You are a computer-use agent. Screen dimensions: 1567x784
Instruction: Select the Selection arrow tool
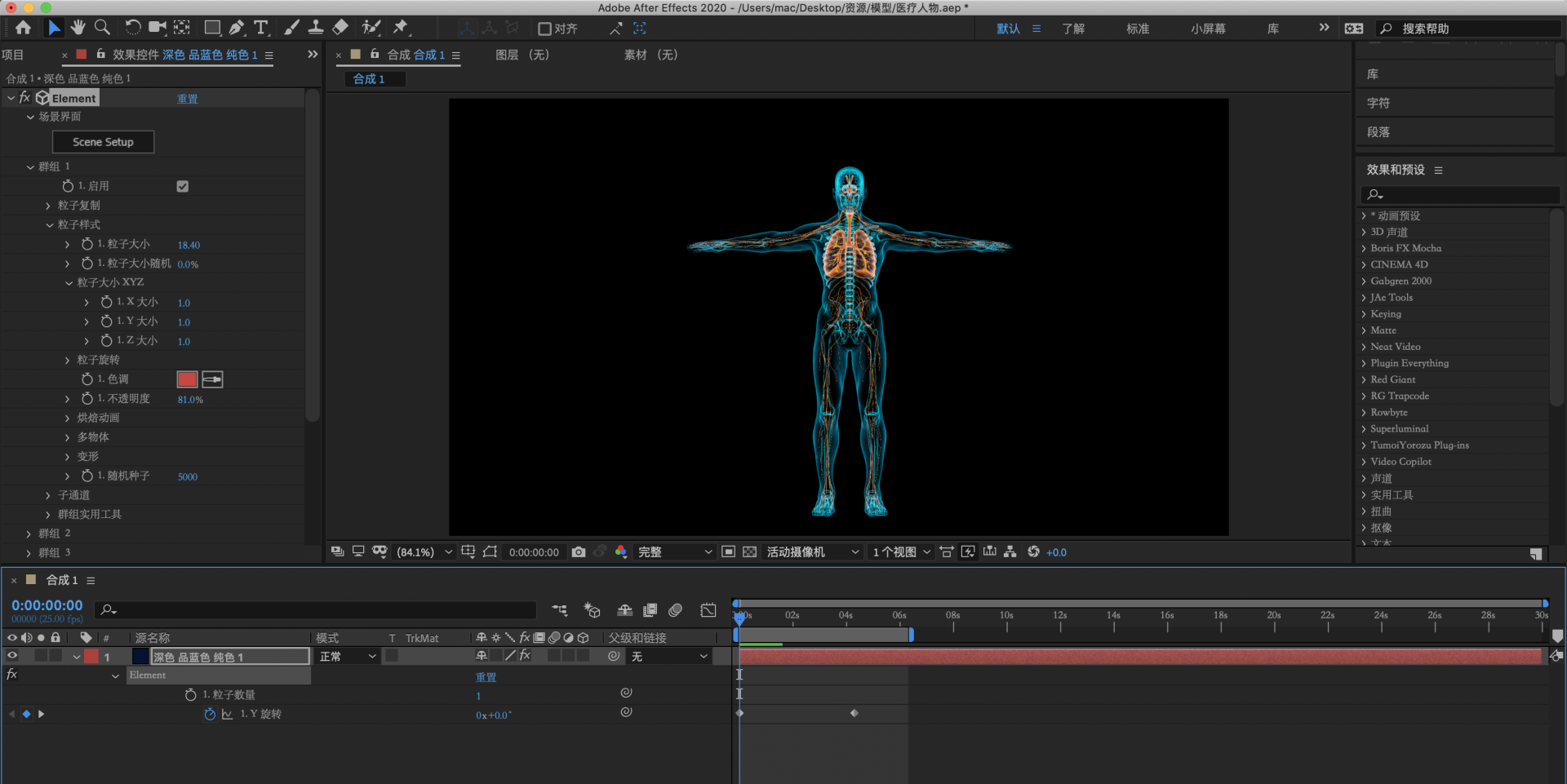click(54, 28)
